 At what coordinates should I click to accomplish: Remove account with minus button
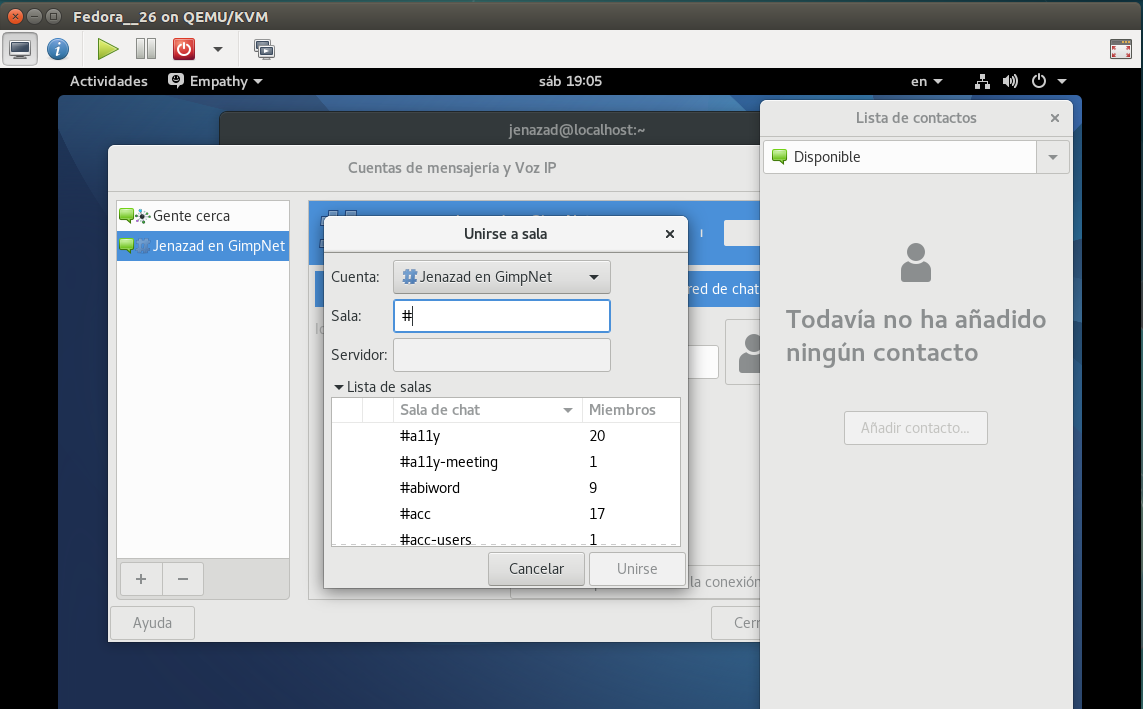183,579
